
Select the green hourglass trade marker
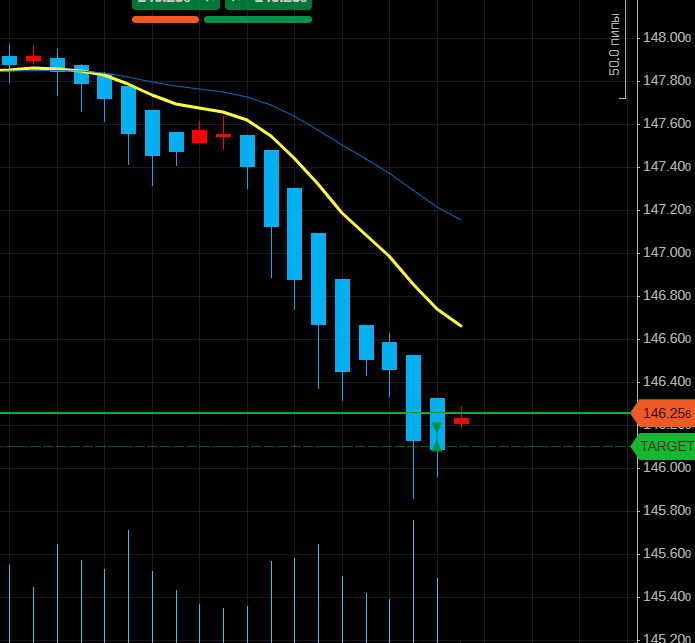437,437
